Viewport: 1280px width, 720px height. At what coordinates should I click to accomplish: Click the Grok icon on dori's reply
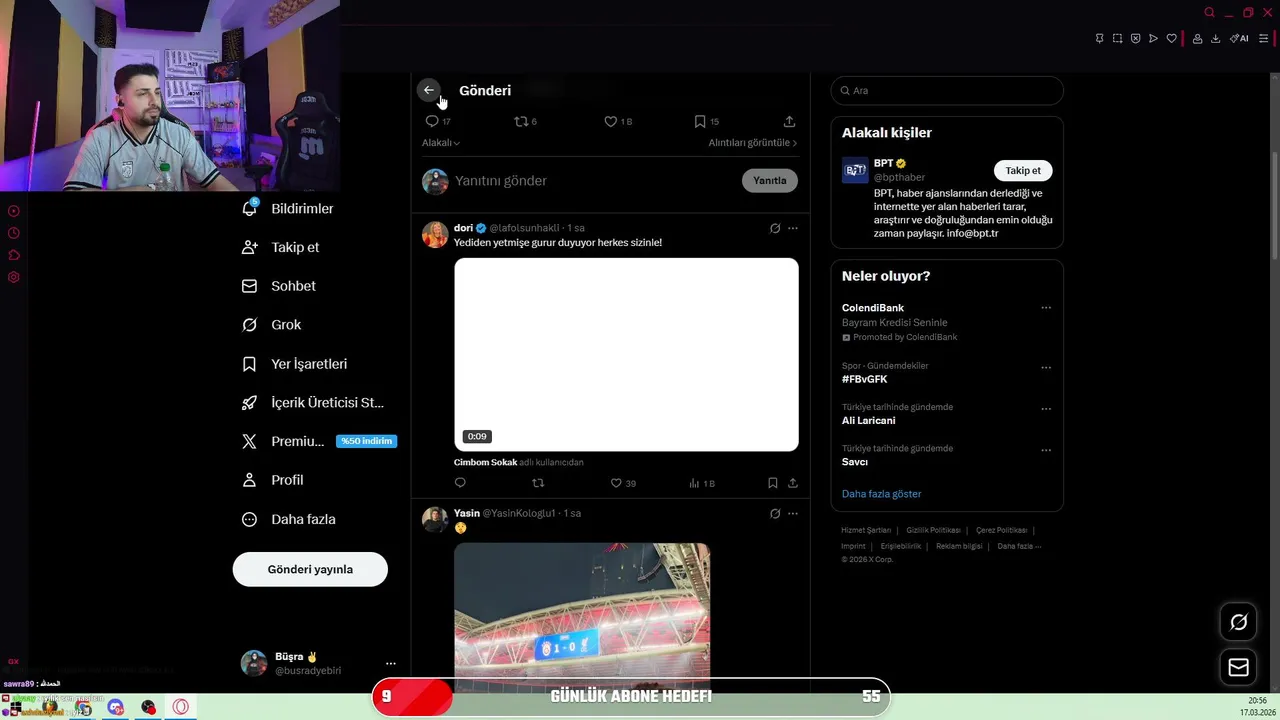tap(775, 228)
